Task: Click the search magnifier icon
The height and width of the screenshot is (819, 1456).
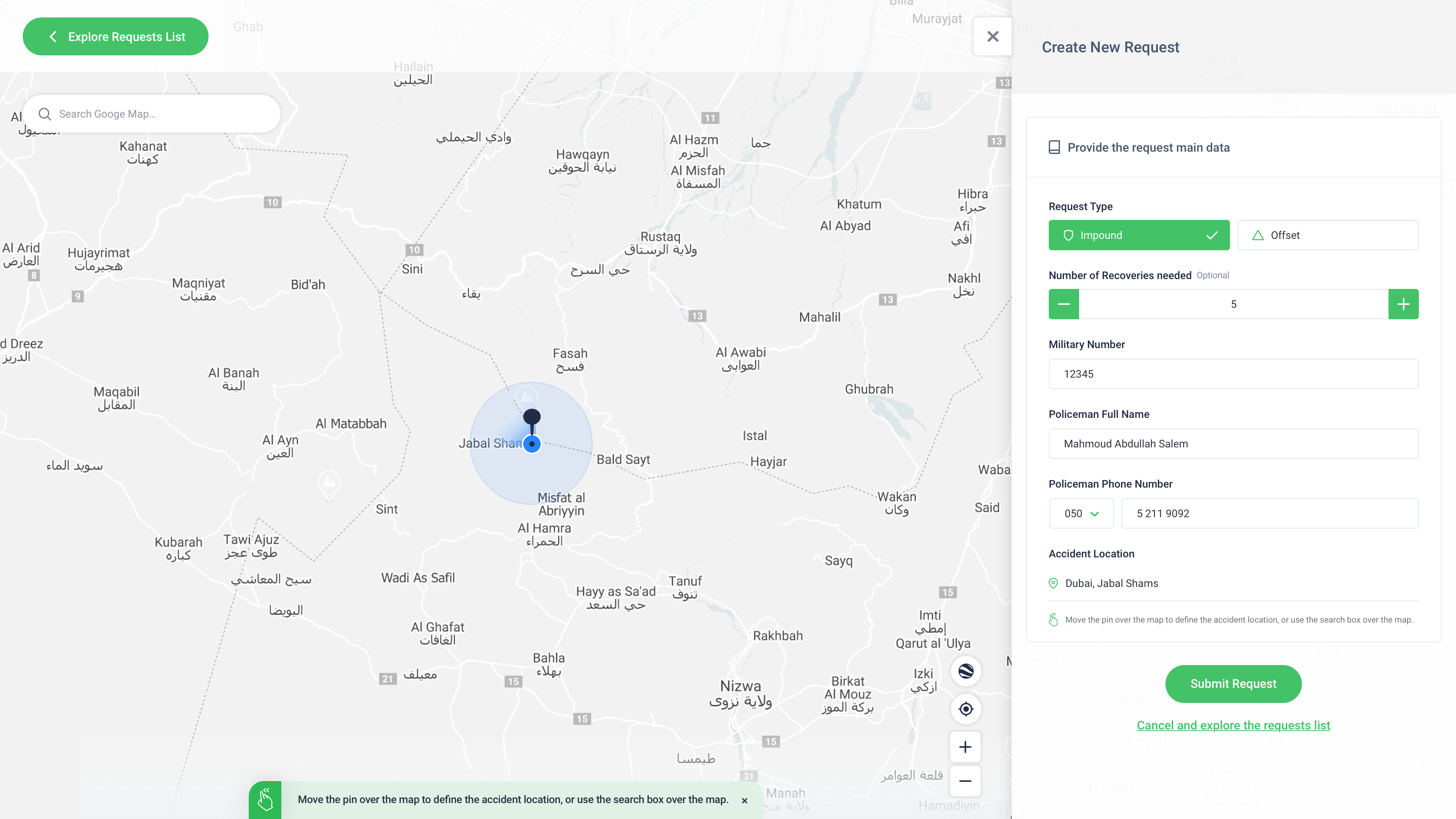Action: pyautogui.click(x=45, y=114)
